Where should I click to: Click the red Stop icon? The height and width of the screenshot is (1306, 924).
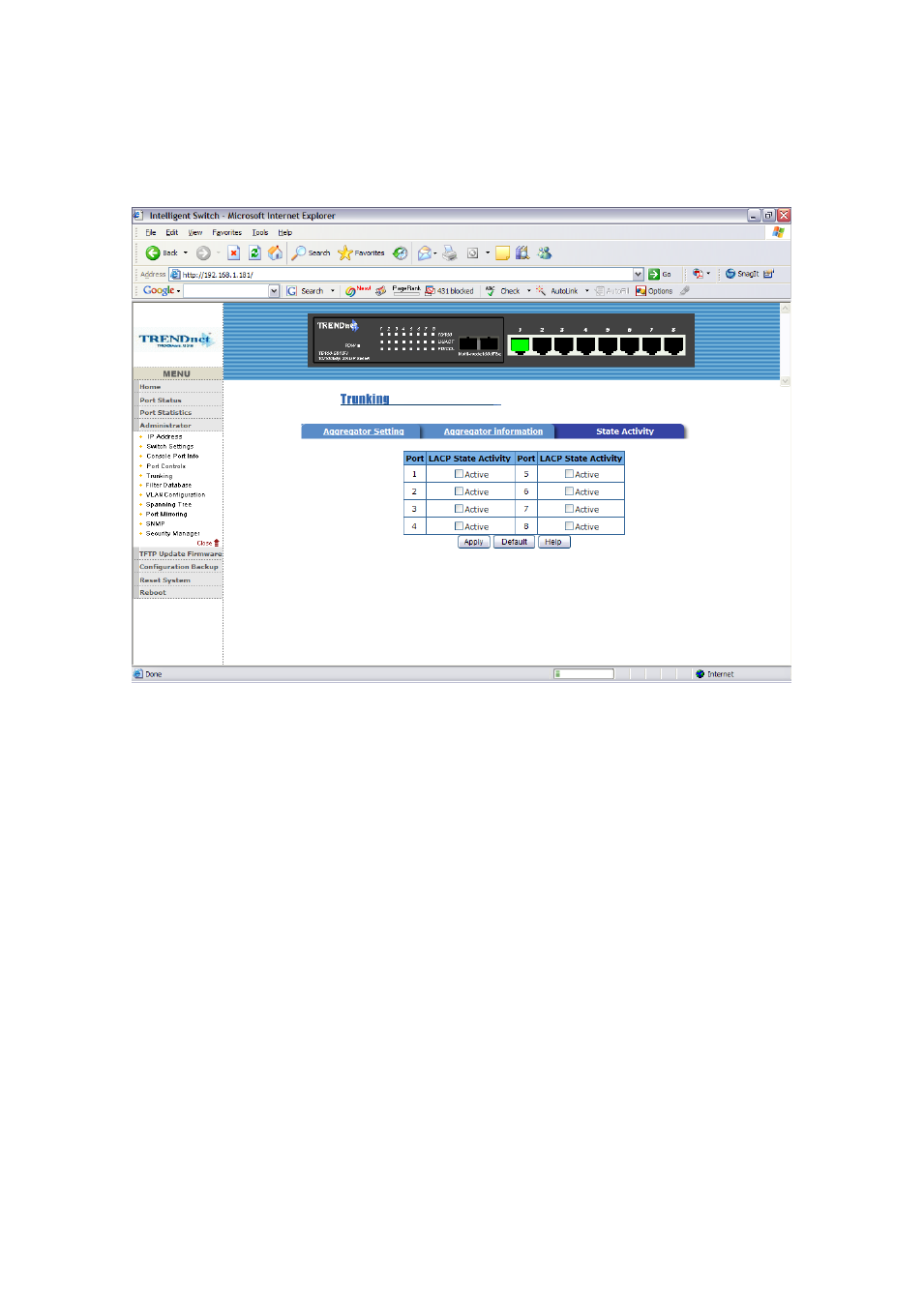[x=233, y=252]
